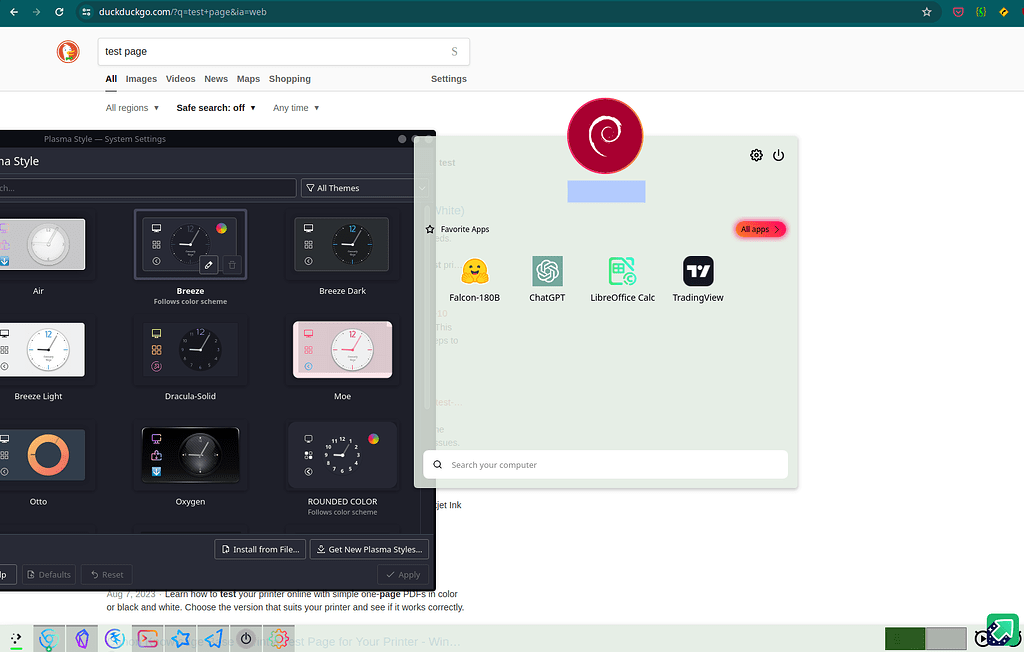Edit the Breeze theme via its pencil icon

coord(208,264)
